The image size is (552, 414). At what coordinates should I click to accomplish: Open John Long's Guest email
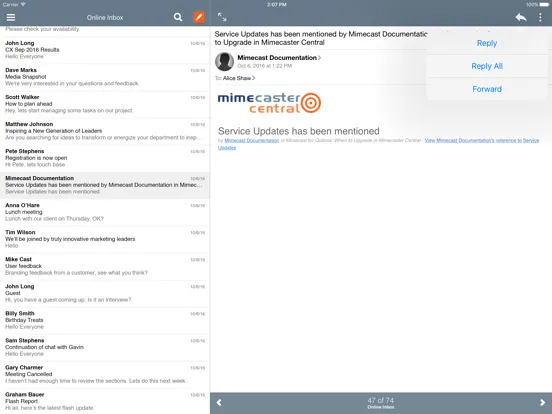(x=105, y=294)
